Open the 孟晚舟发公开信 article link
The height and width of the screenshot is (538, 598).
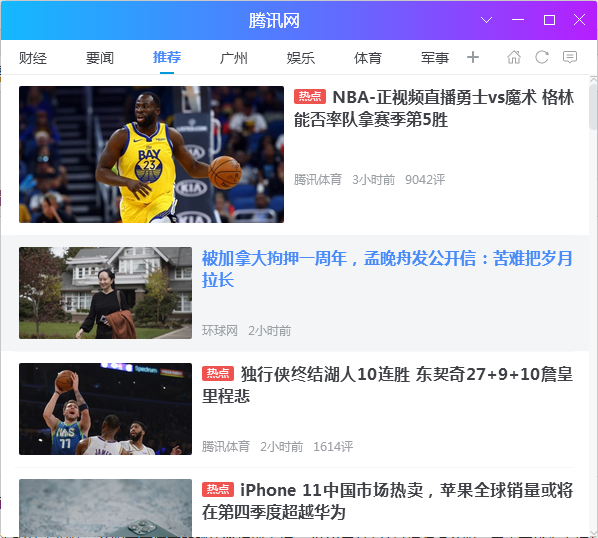387,269
